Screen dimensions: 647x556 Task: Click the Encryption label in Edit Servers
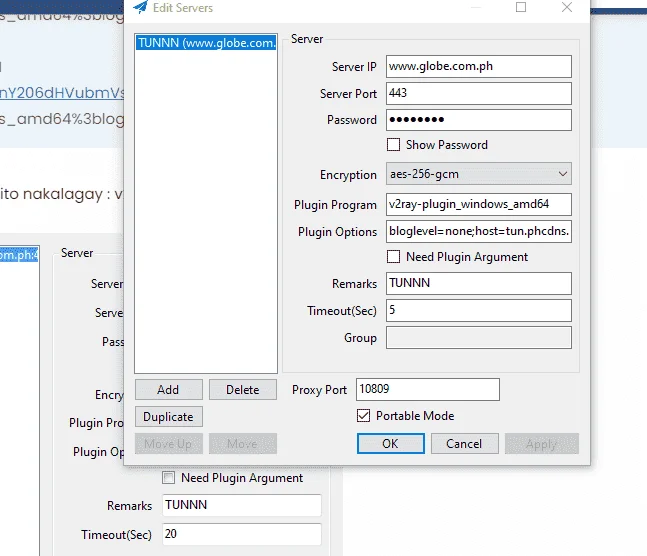(x=348, y=175)
